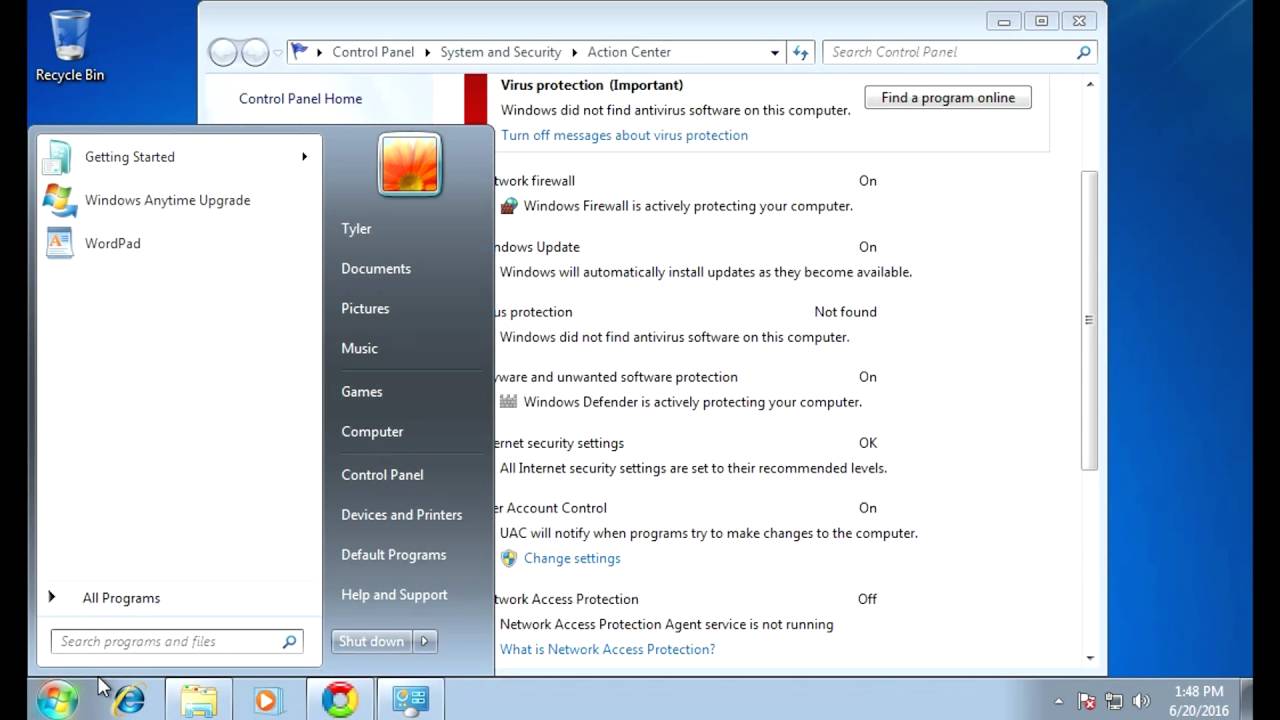Click Action Center flag tray icon
This screenshot has width=1280, height=720.
1087,701
